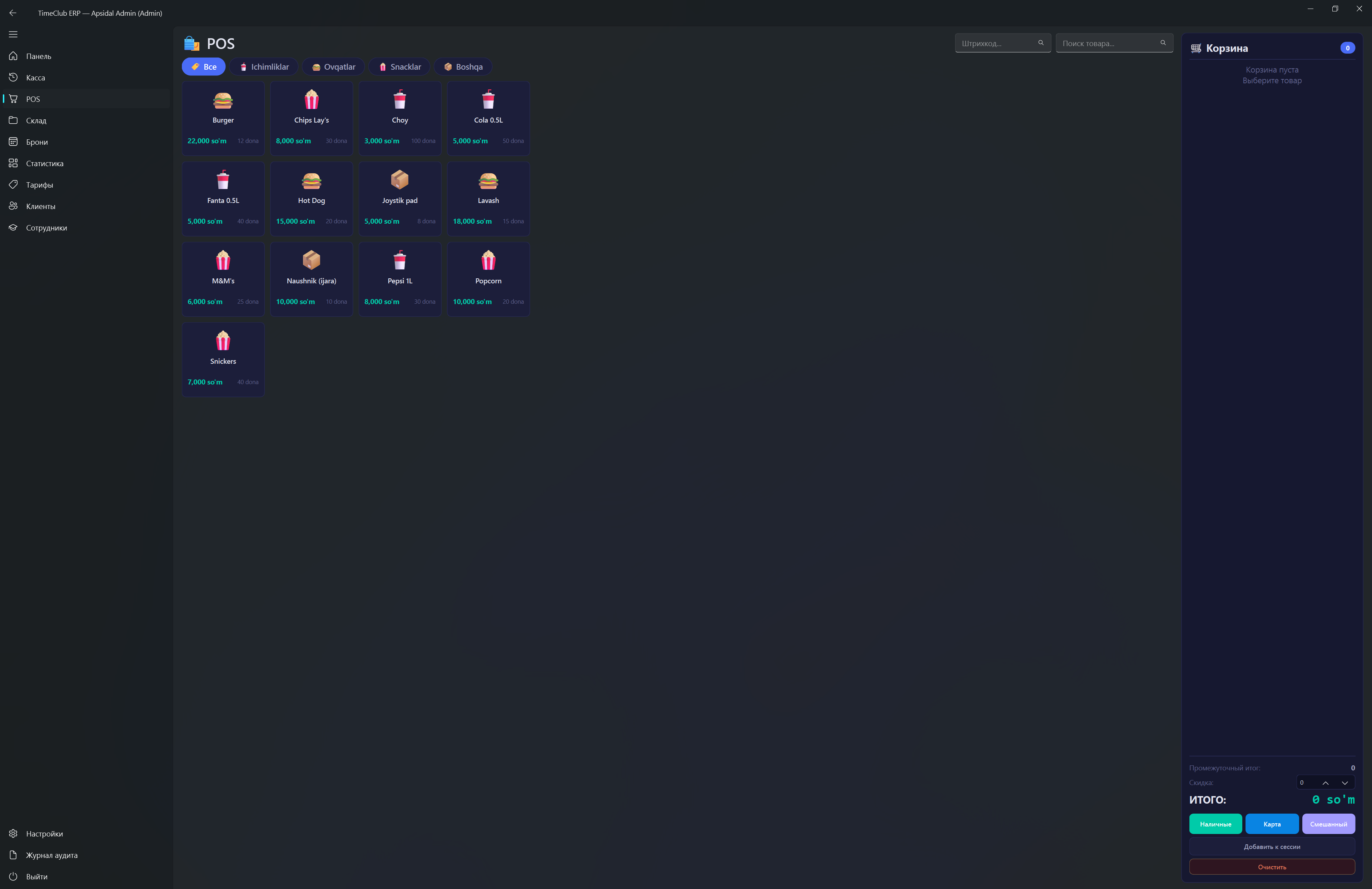Image resolution: width=1372 pixels, height=889 pixels.
Task: Focus the Штрихкод input field
Action: [1003, 43]
